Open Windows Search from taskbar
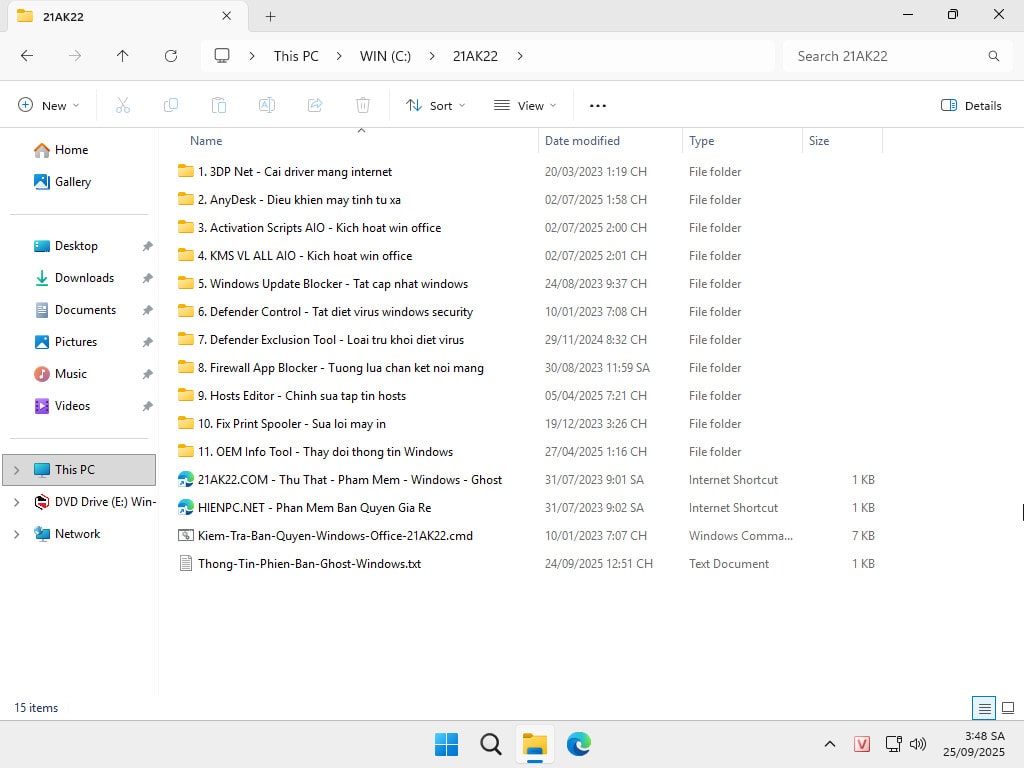This screenshot has height=768, width=1024. click(490, 744)
